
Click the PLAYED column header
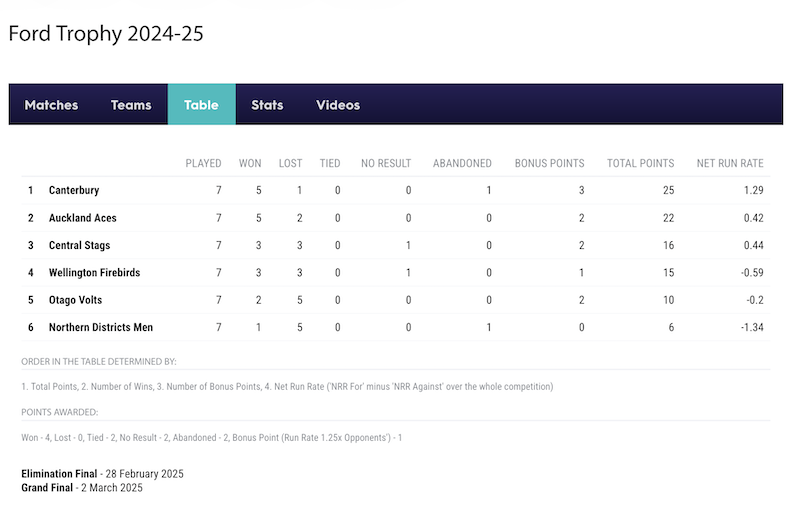click(x=203, y=163)
